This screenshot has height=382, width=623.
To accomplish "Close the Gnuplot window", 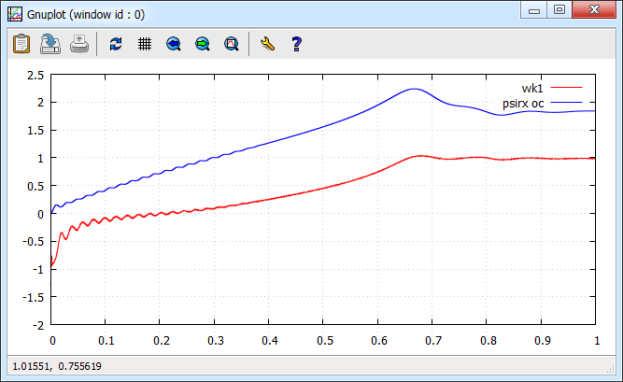I will [594, 10].
